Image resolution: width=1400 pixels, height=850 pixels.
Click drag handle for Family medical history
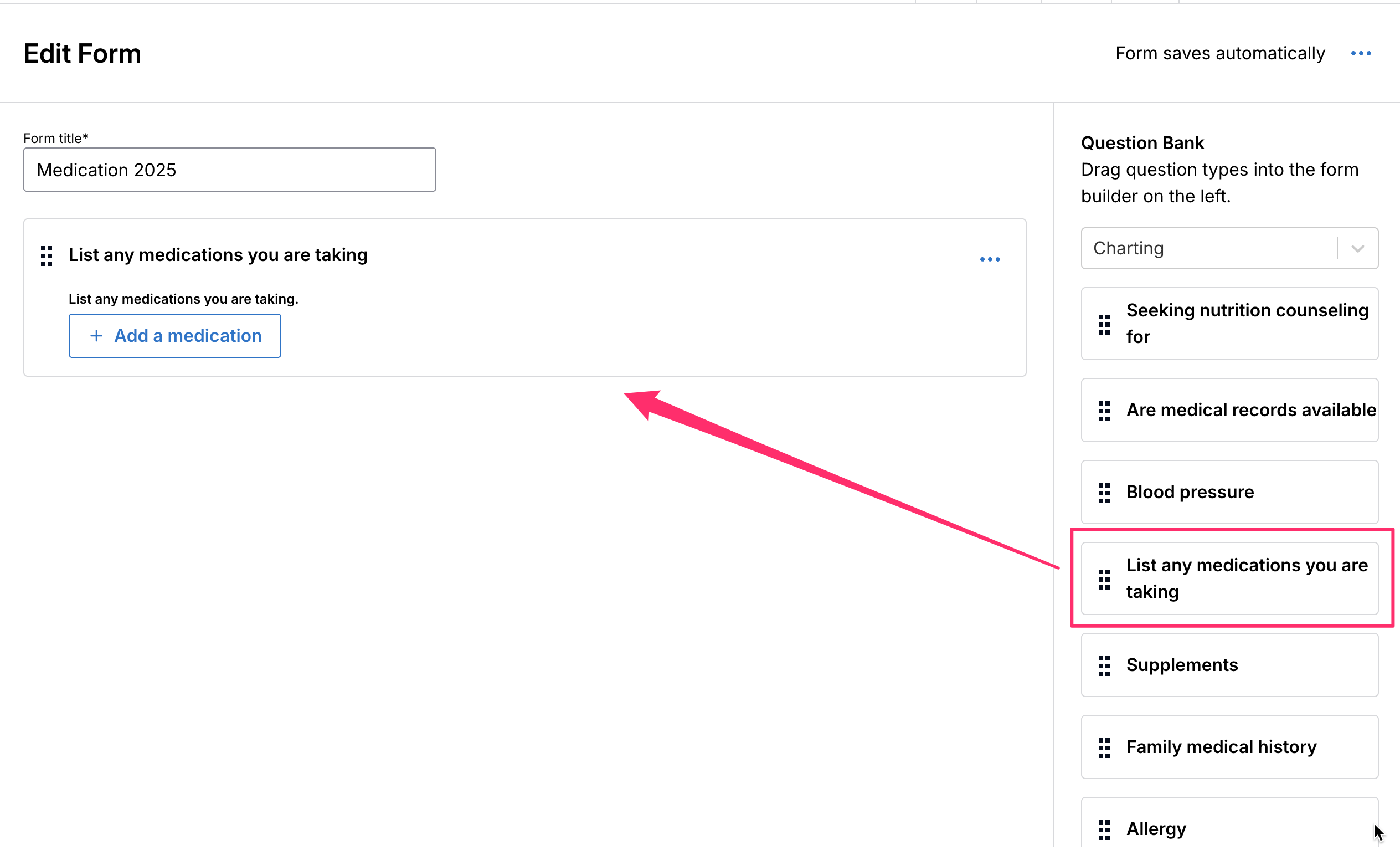[x=1103, y=747]
